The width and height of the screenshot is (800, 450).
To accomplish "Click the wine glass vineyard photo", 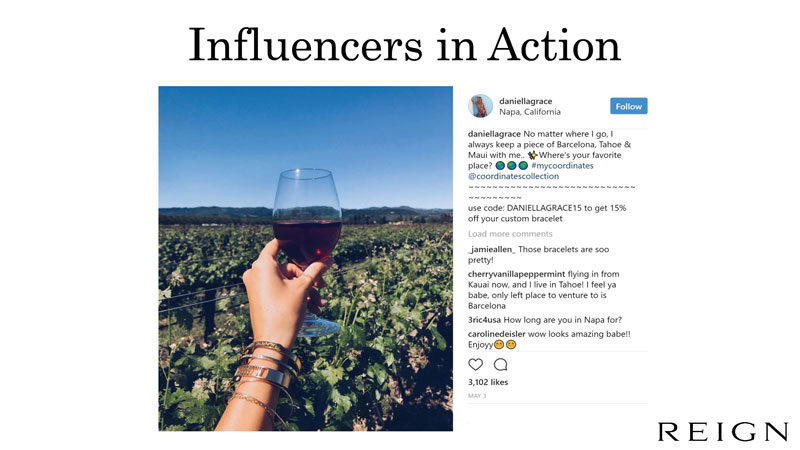I will pyautogui.click(x=305, y=258).
